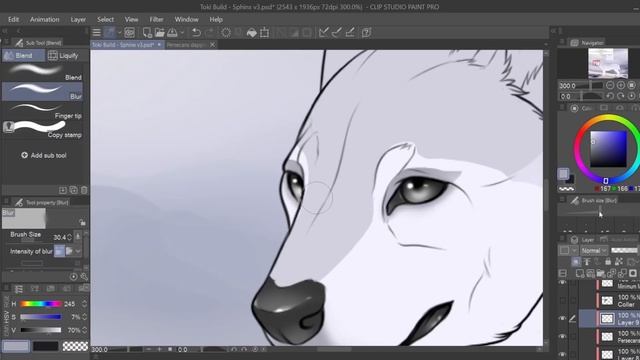Click the tool property lock icon
Screen dimensions: 640x360
click(x=82, y=222)
